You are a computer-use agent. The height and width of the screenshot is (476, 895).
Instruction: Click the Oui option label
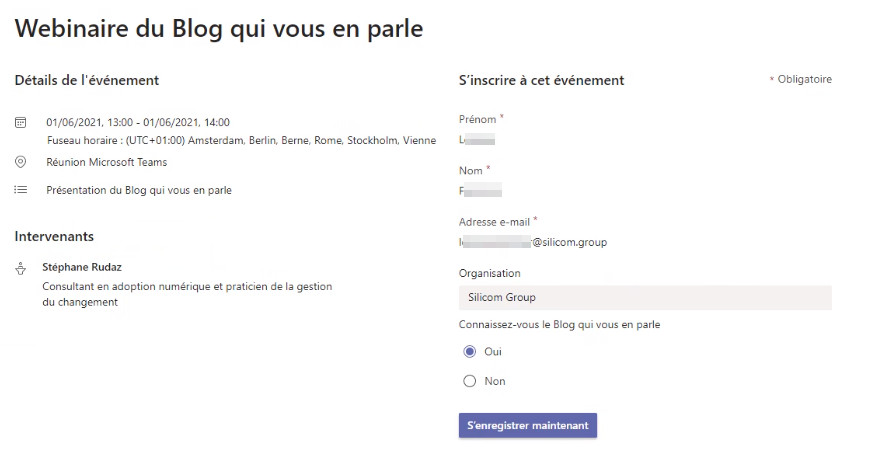tap(493, 352)
